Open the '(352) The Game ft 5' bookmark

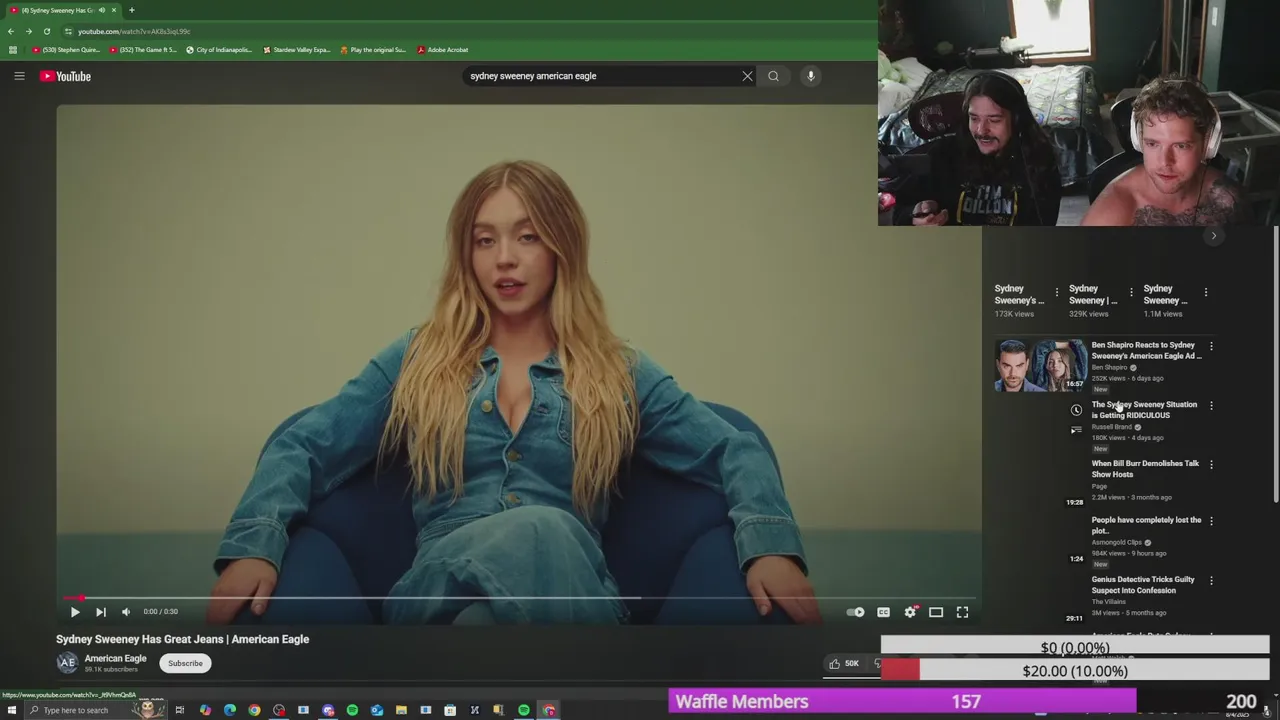tap(143, 49)
